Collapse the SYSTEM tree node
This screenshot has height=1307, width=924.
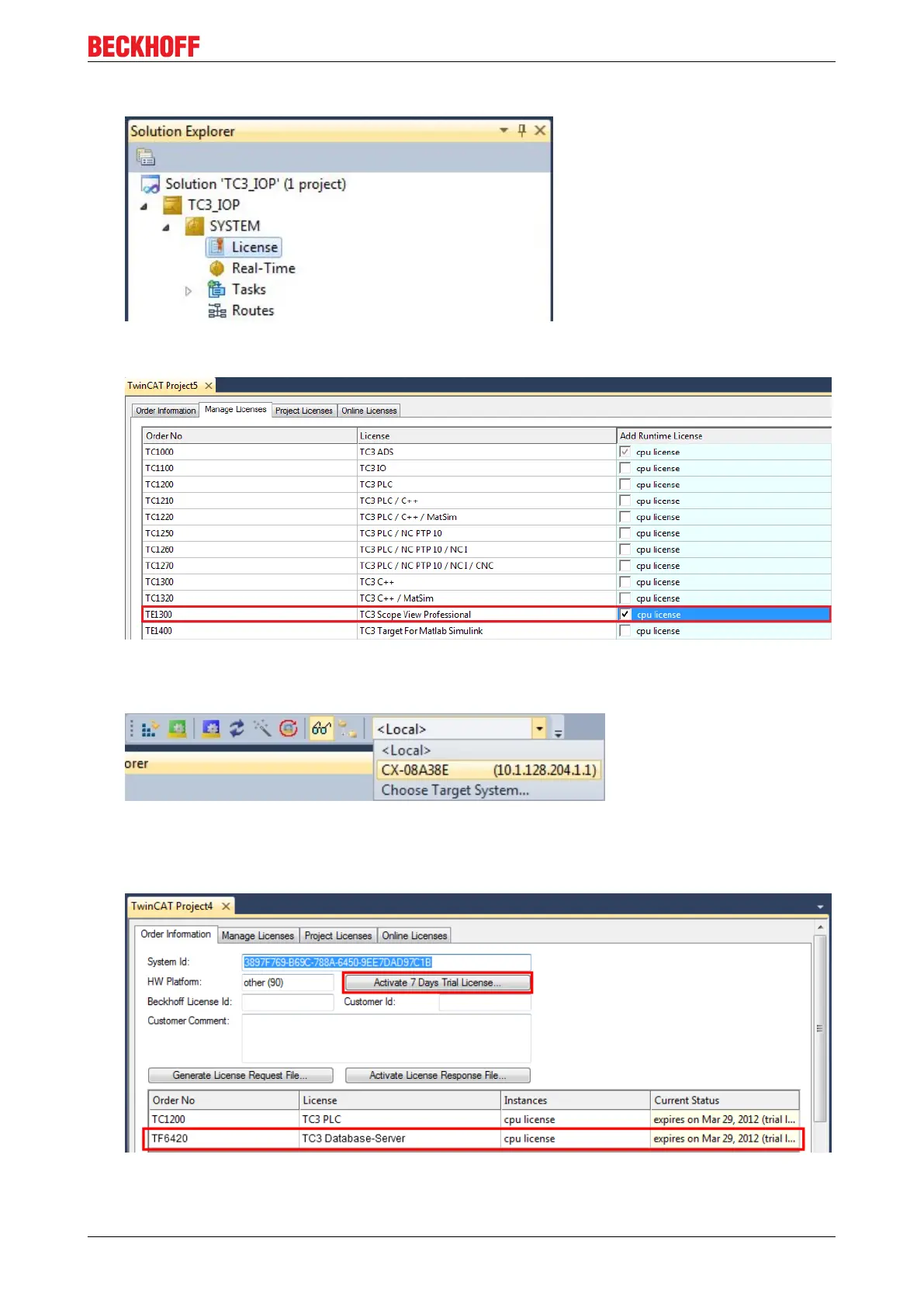[x=165, y=227]
